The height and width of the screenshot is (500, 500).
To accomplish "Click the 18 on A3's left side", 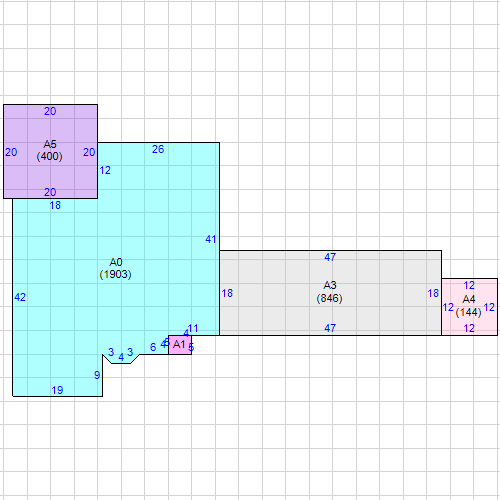I will point(227,293).
